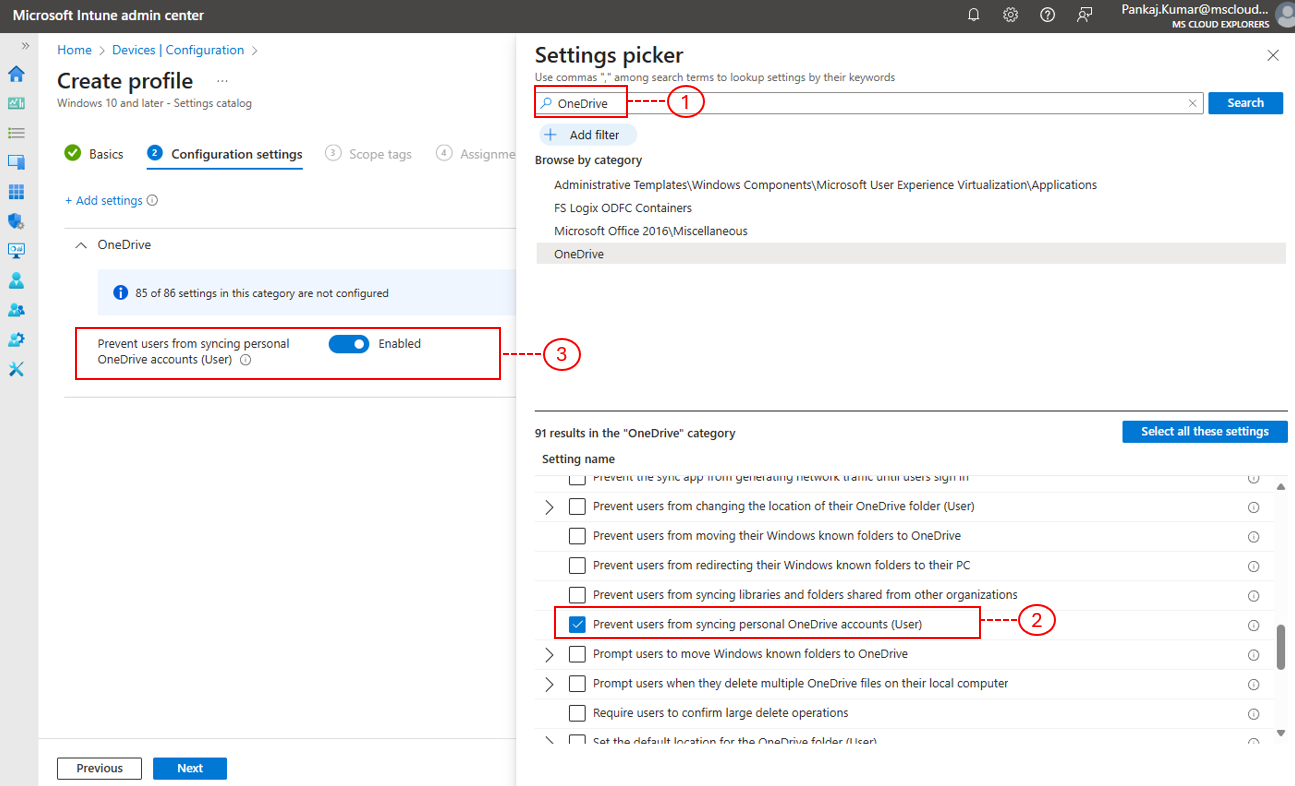
Task: Expand Prompt users to move known folders row
Action: [x=549, y=655]
